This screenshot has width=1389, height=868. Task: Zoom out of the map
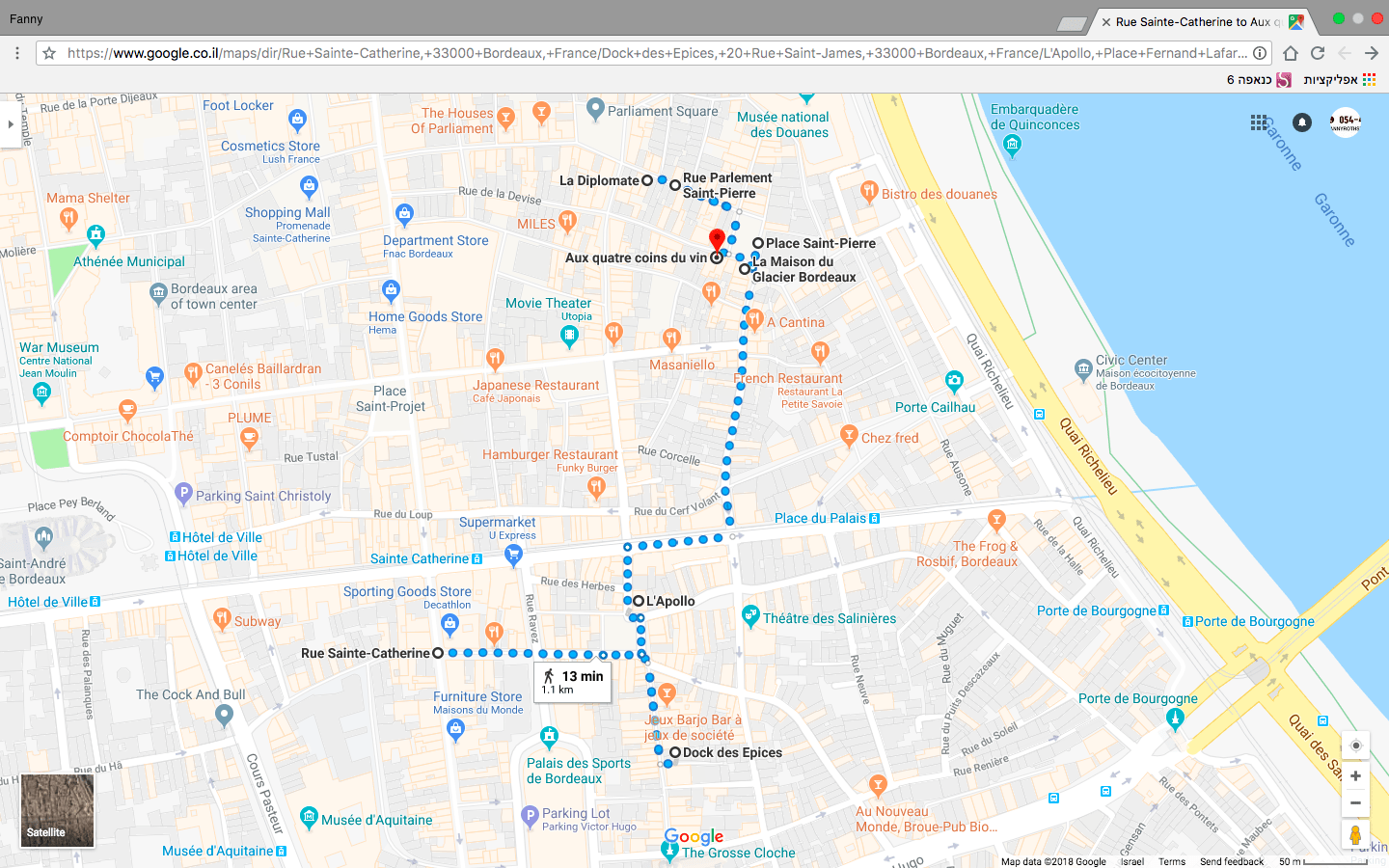1355,802
